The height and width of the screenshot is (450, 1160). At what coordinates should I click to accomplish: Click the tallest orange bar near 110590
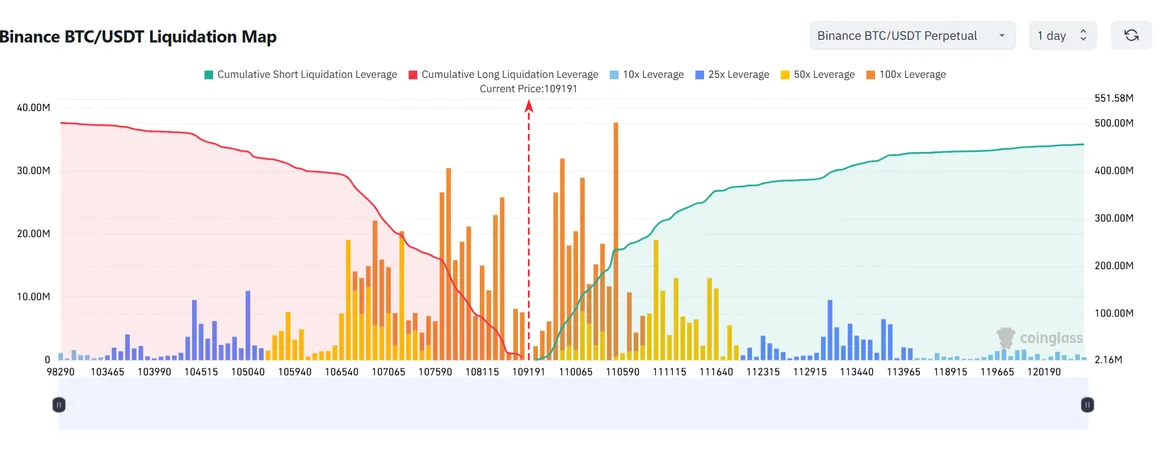click(x=616, y=241)
